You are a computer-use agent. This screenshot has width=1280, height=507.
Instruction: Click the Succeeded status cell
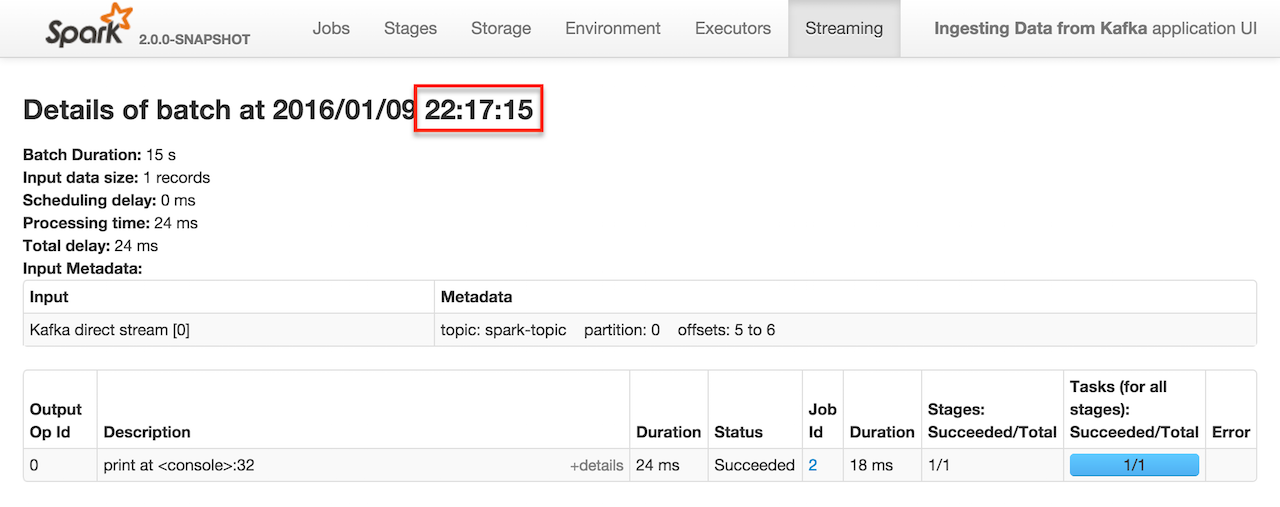755,465
